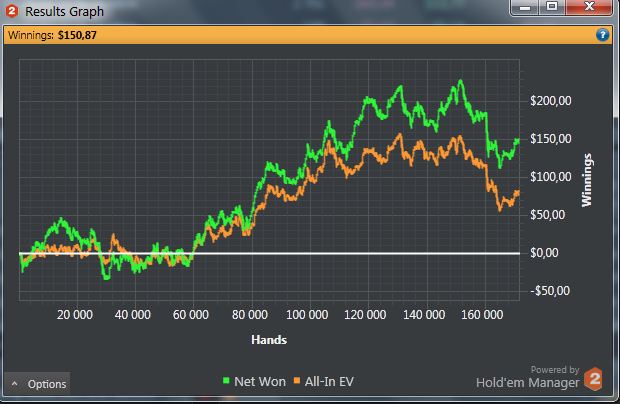Screen dimensions: 620x404
Task: Close the Results Graph window
Action: (x=589, y=7)
